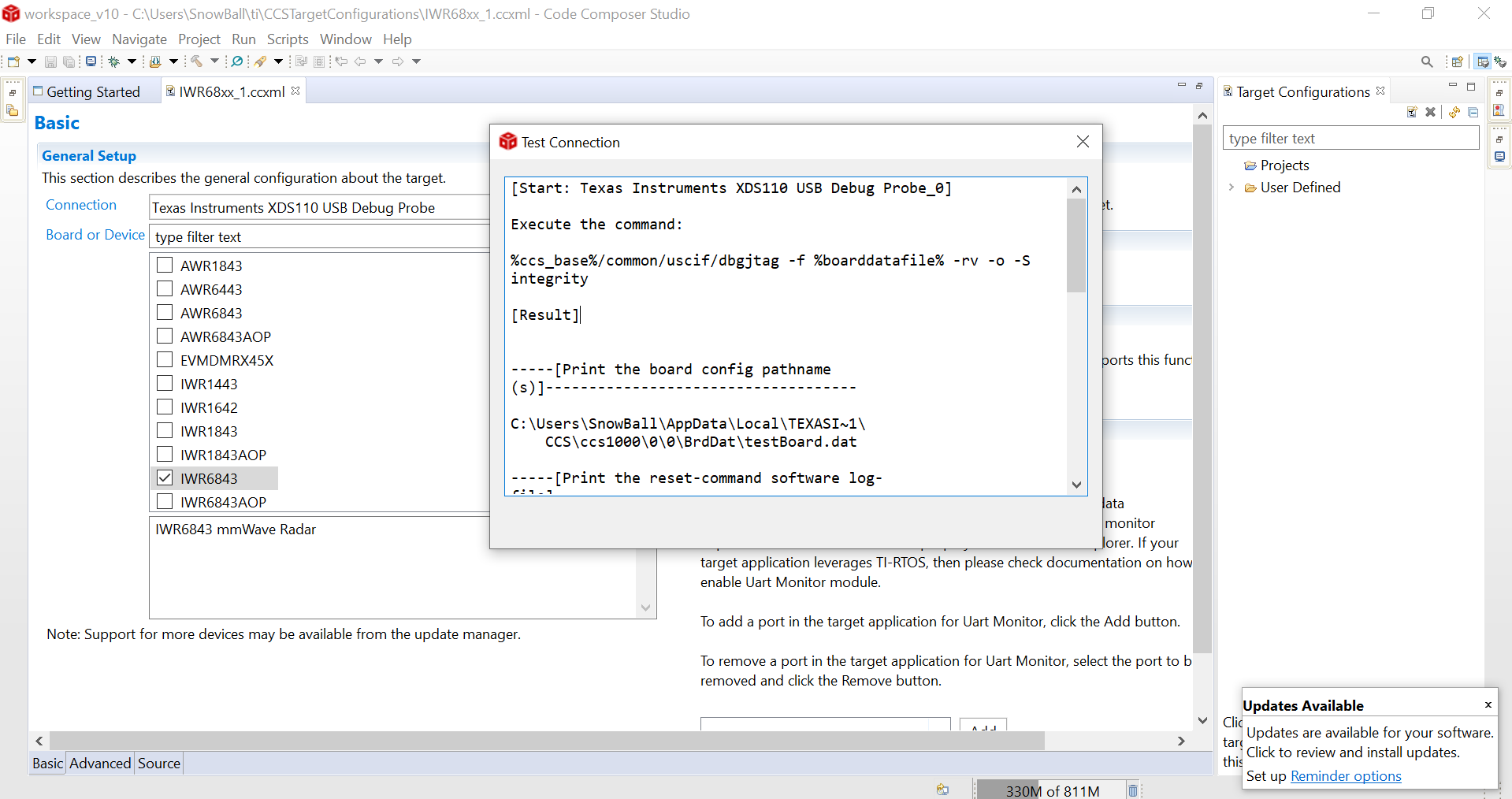Click the Quick Access magnifier icon
Screen dimensions: 1512x799
1427,61
